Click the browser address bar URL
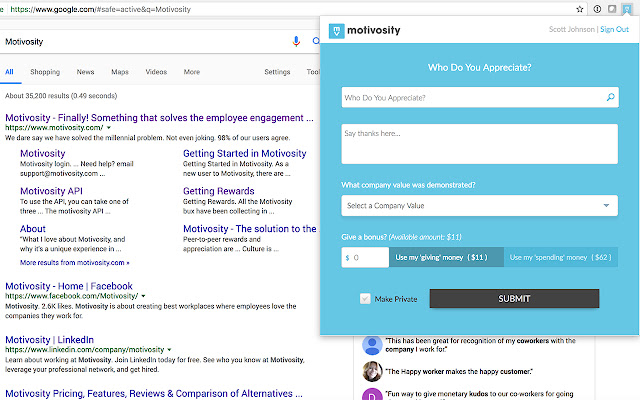This screenshot has width=640, height=400. [100, 9]
